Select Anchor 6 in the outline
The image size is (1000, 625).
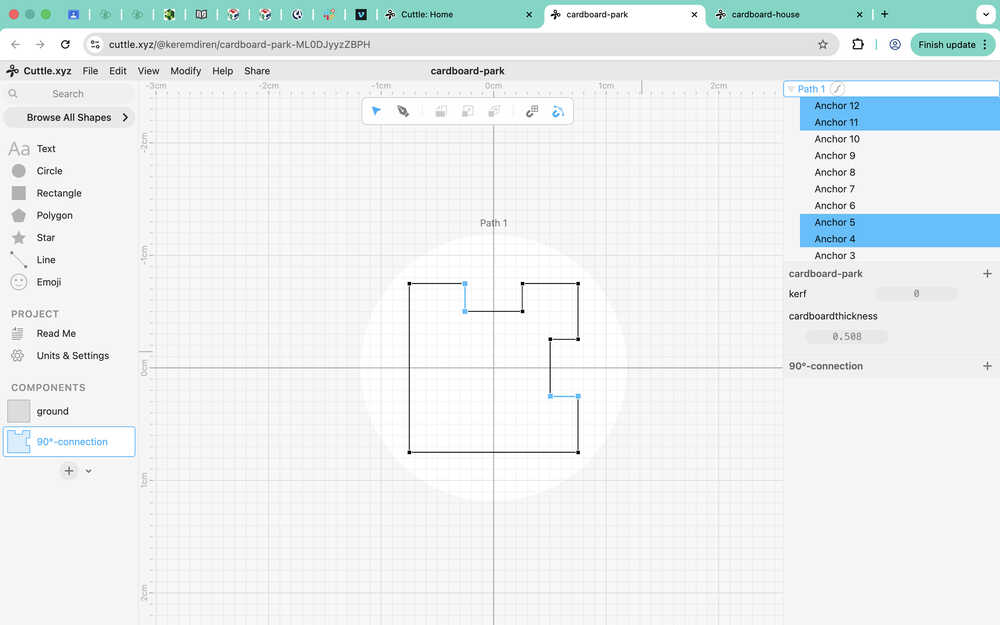point(900,205)
